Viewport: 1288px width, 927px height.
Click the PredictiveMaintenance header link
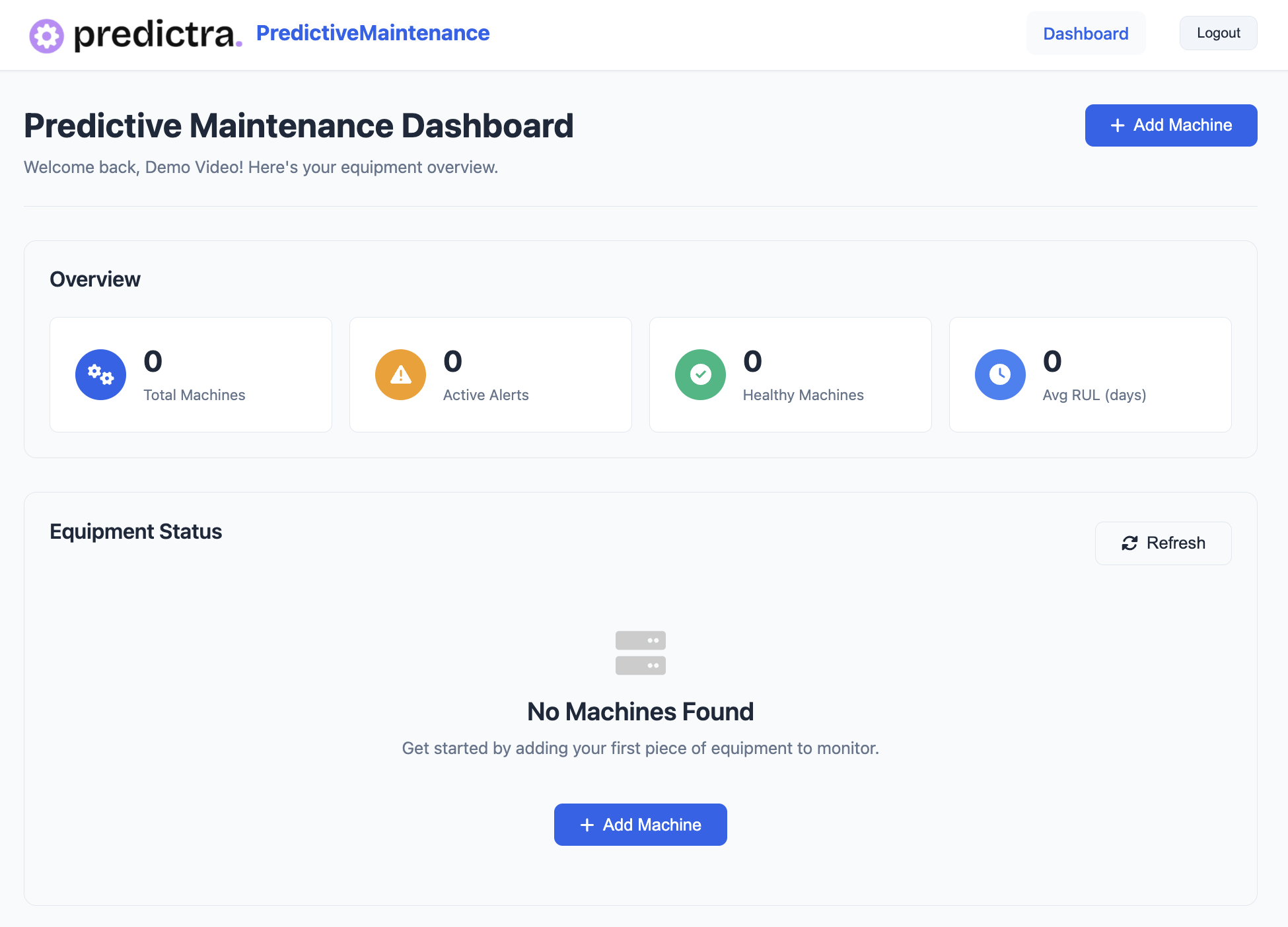click(373, 33)
